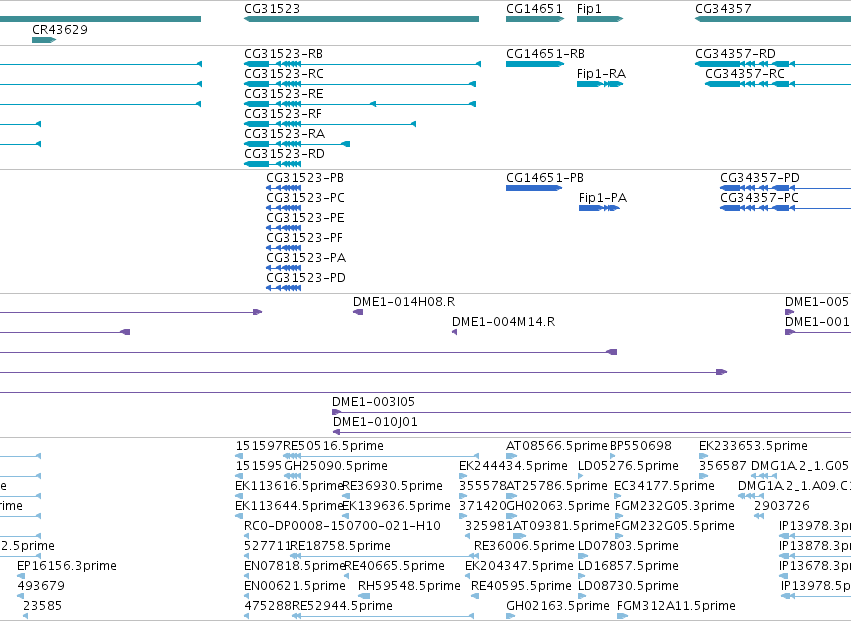Image resolution: width=851 pixels, height=621 pixels.
Task: Click the Fip1-RA transcript label
Action: tap(601, 74)
